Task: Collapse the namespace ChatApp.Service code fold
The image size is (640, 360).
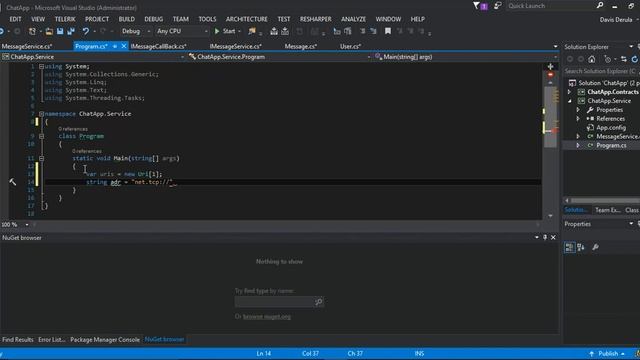Action: [x=41, y=114]
